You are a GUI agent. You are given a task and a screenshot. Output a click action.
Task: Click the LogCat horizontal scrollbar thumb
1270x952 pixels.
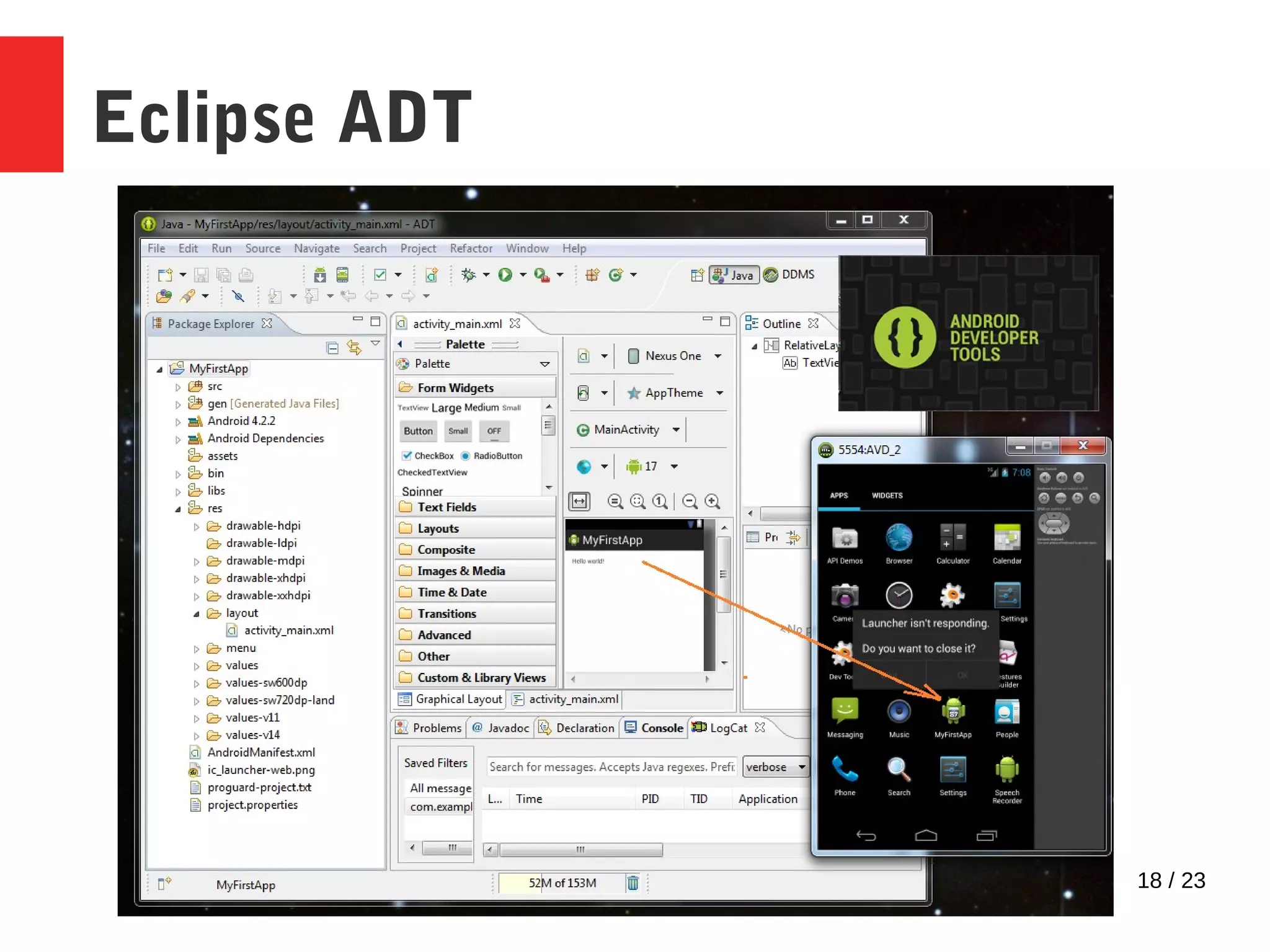[x=581, y=850]
